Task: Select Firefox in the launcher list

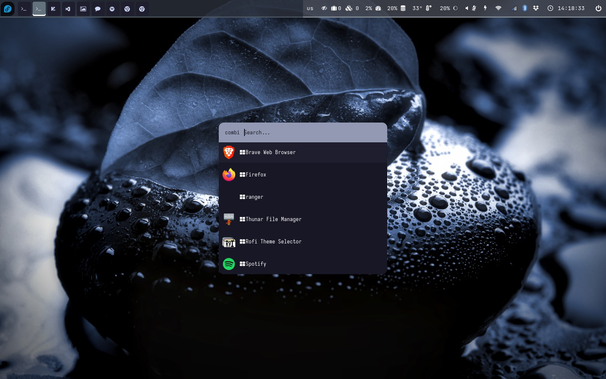Action: click(x=303, y=175)
